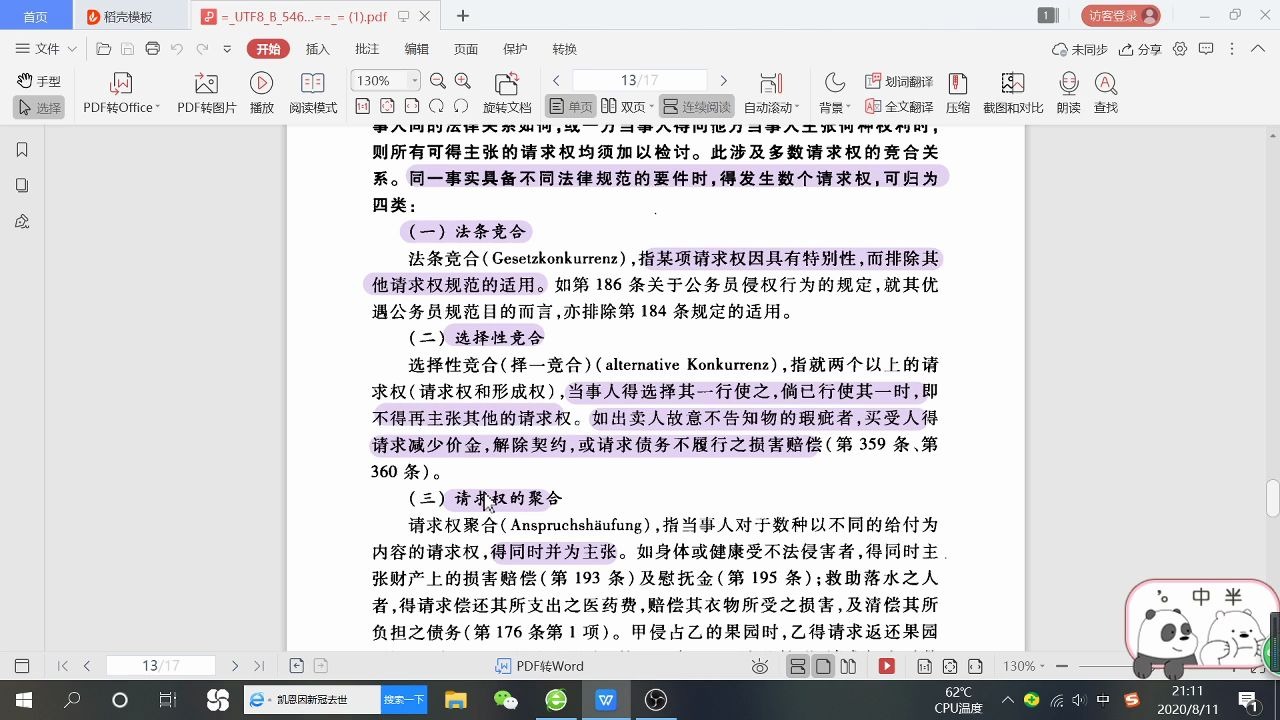The height and width of the screenshot is (720, 1280).
Task: Toggle 划词翻译 word translation
Action: tap(899, 81)
